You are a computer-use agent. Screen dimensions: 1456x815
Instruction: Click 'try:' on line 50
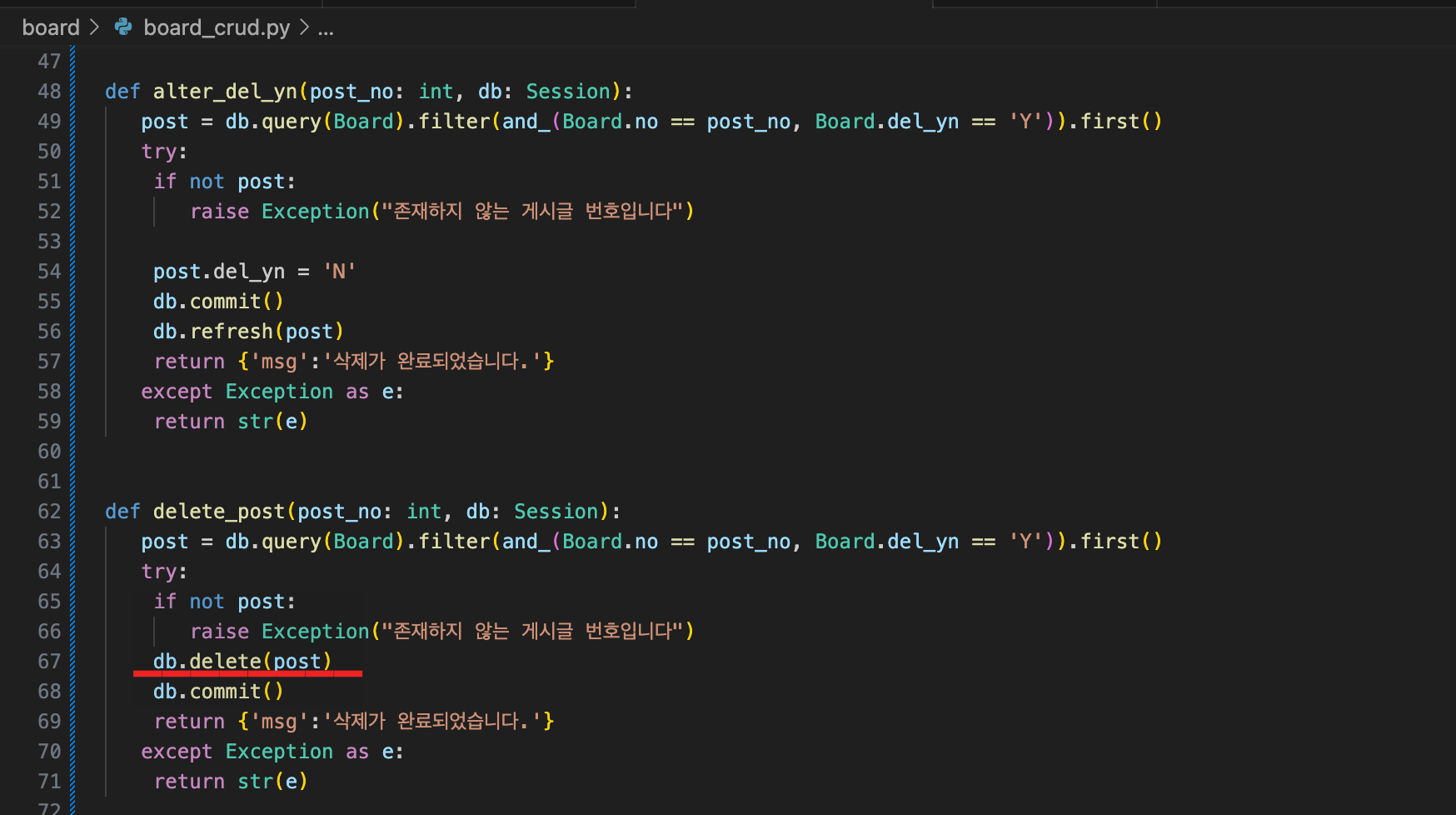click(164, 152)
